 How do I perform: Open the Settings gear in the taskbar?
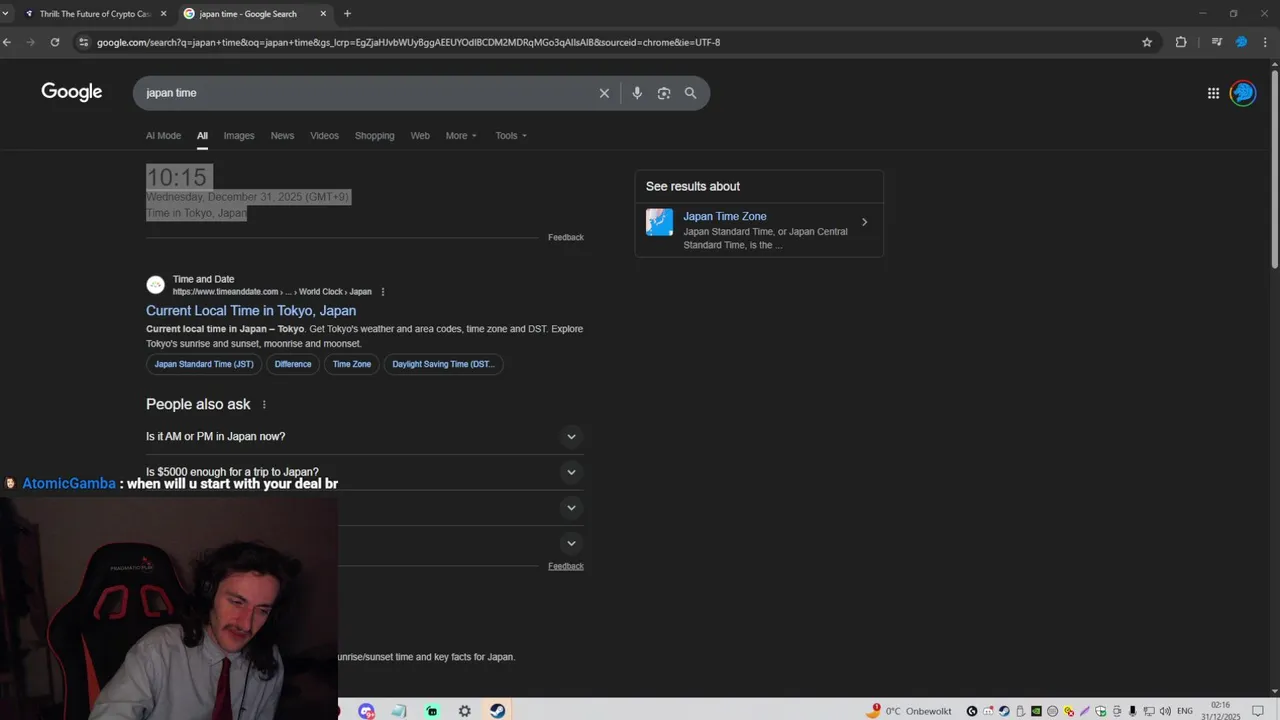465,711
